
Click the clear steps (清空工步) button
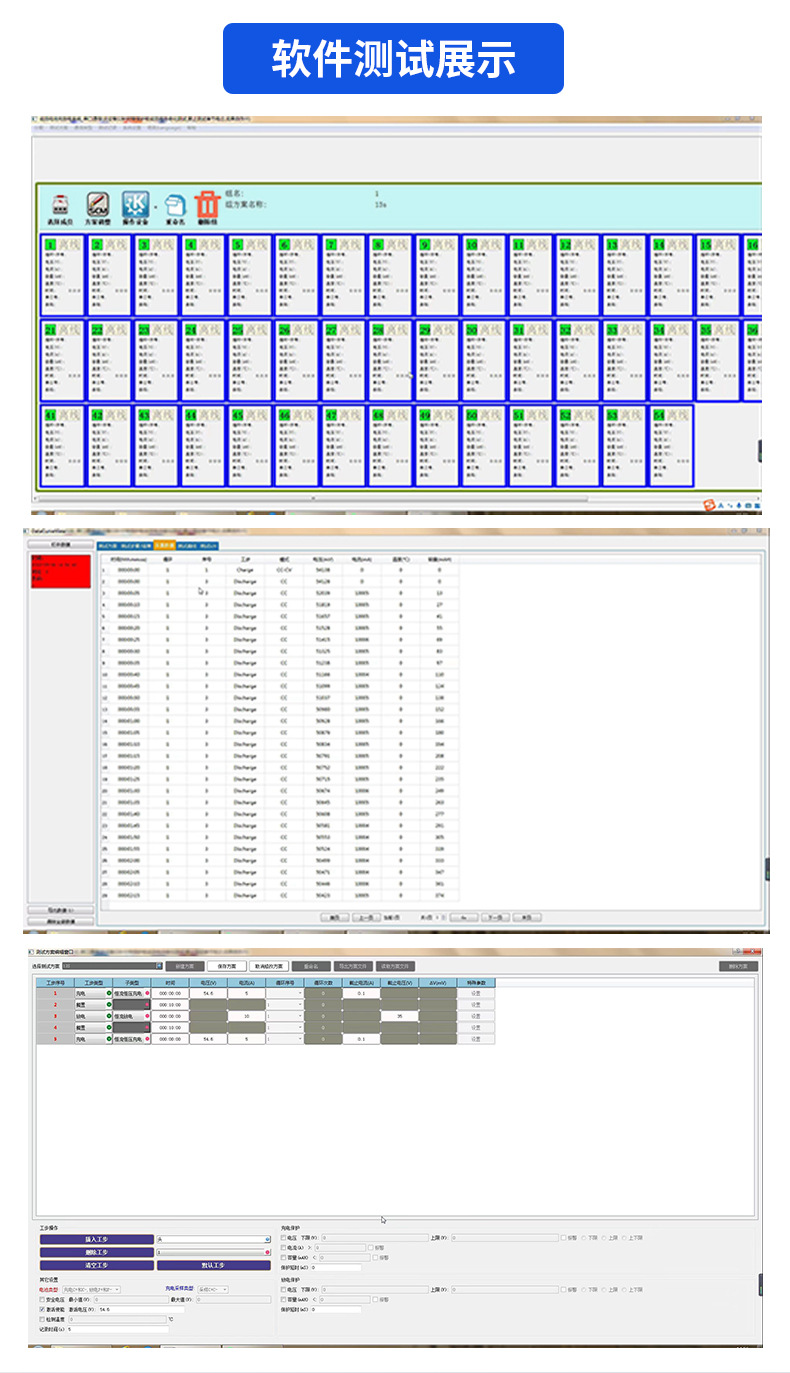(97, 1265)
